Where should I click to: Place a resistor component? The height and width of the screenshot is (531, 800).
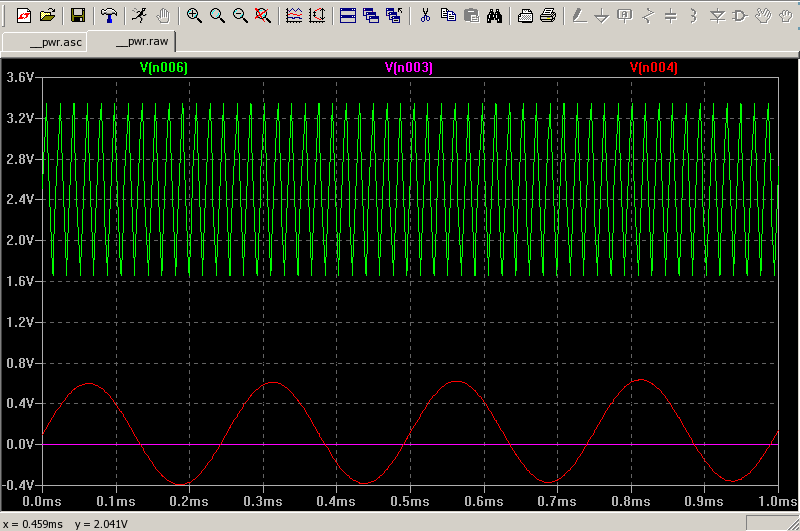648,15
